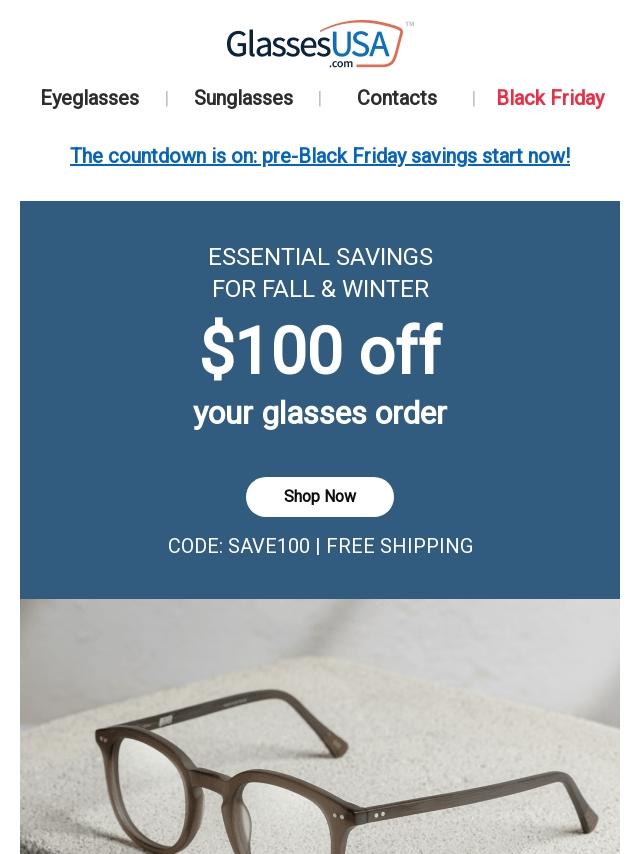
Task: Click the divider between Eyeglasses and Sunglasses
Action: 166,98
